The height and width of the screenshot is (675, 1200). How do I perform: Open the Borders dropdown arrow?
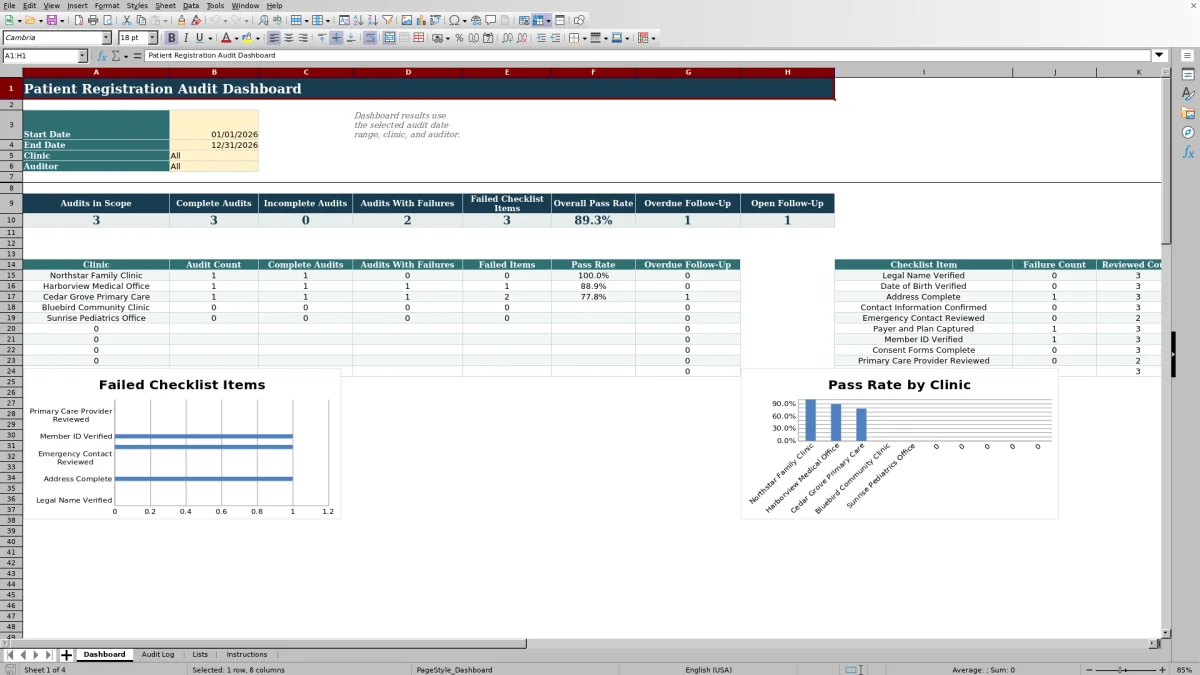click(x=585, y=38)
